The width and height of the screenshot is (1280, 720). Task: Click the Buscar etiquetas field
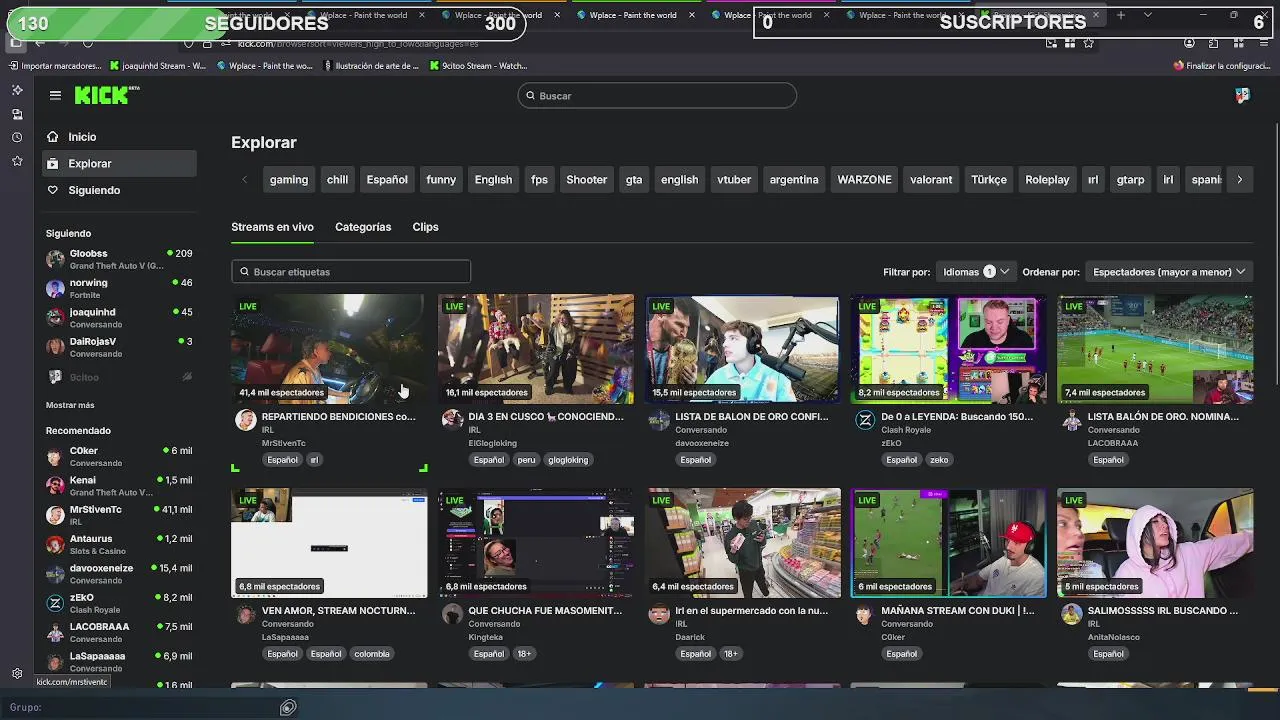351,272
